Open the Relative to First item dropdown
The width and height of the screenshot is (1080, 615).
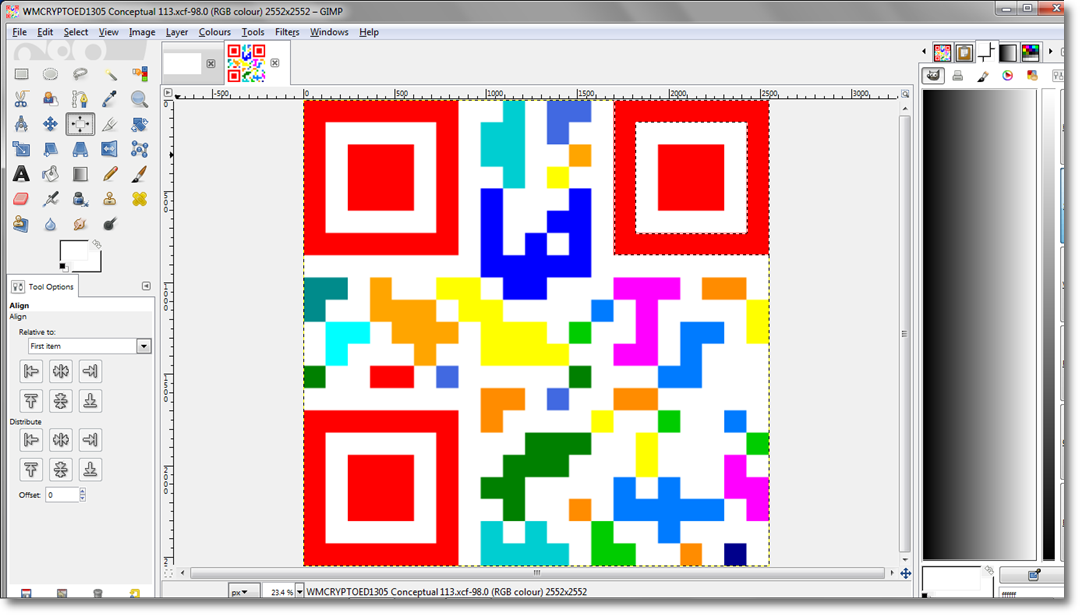click(90, 346)
